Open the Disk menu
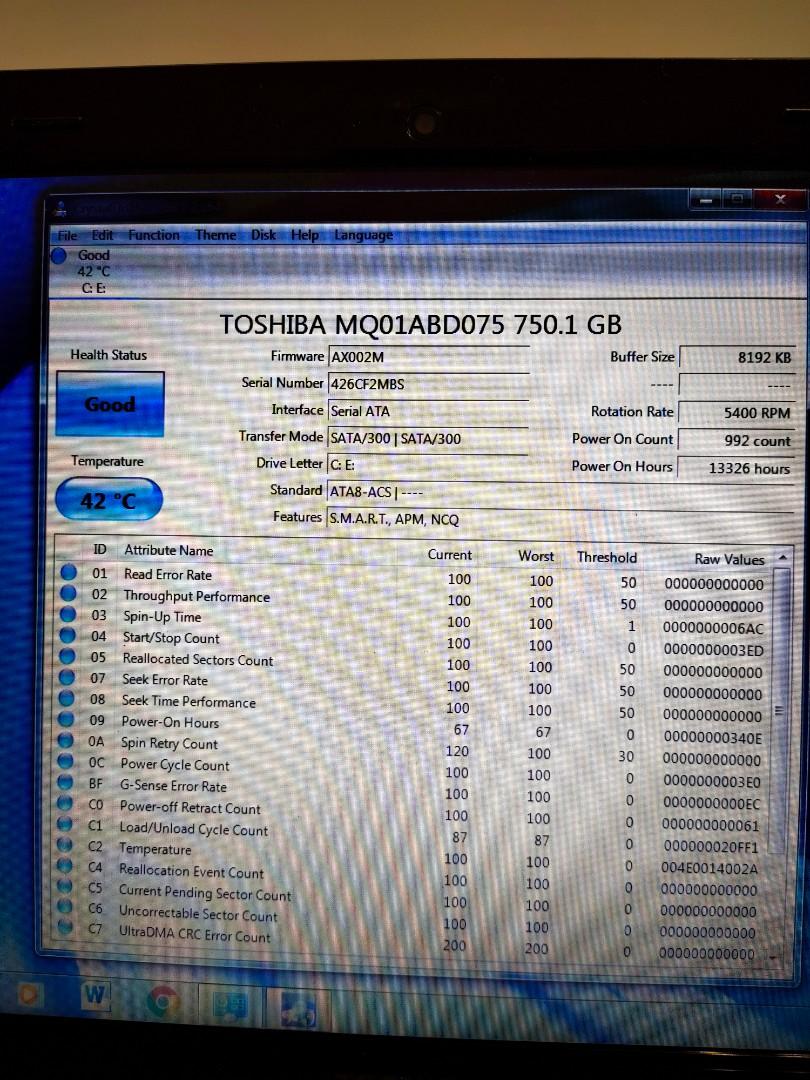Viewport: 810px width, 1080px height. [x=263, y=235]
